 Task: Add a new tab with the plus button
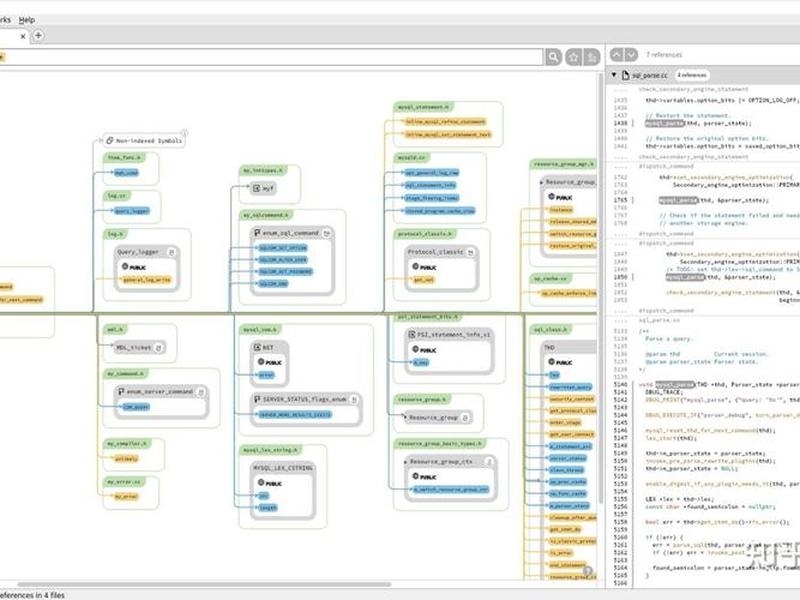click(38, 35)
